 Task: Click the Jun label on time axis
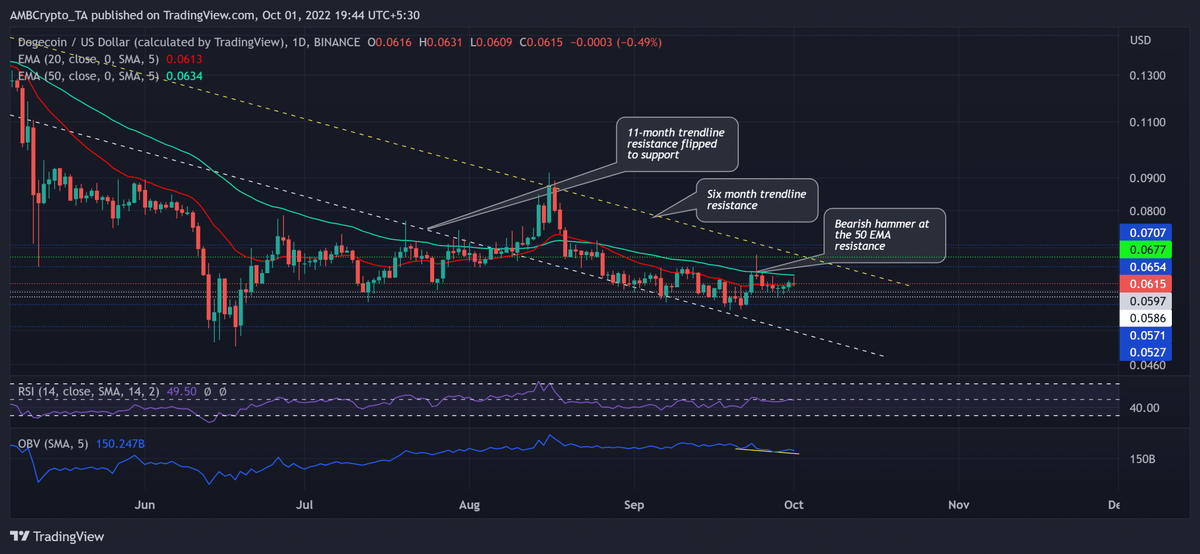tap(146, 504)
